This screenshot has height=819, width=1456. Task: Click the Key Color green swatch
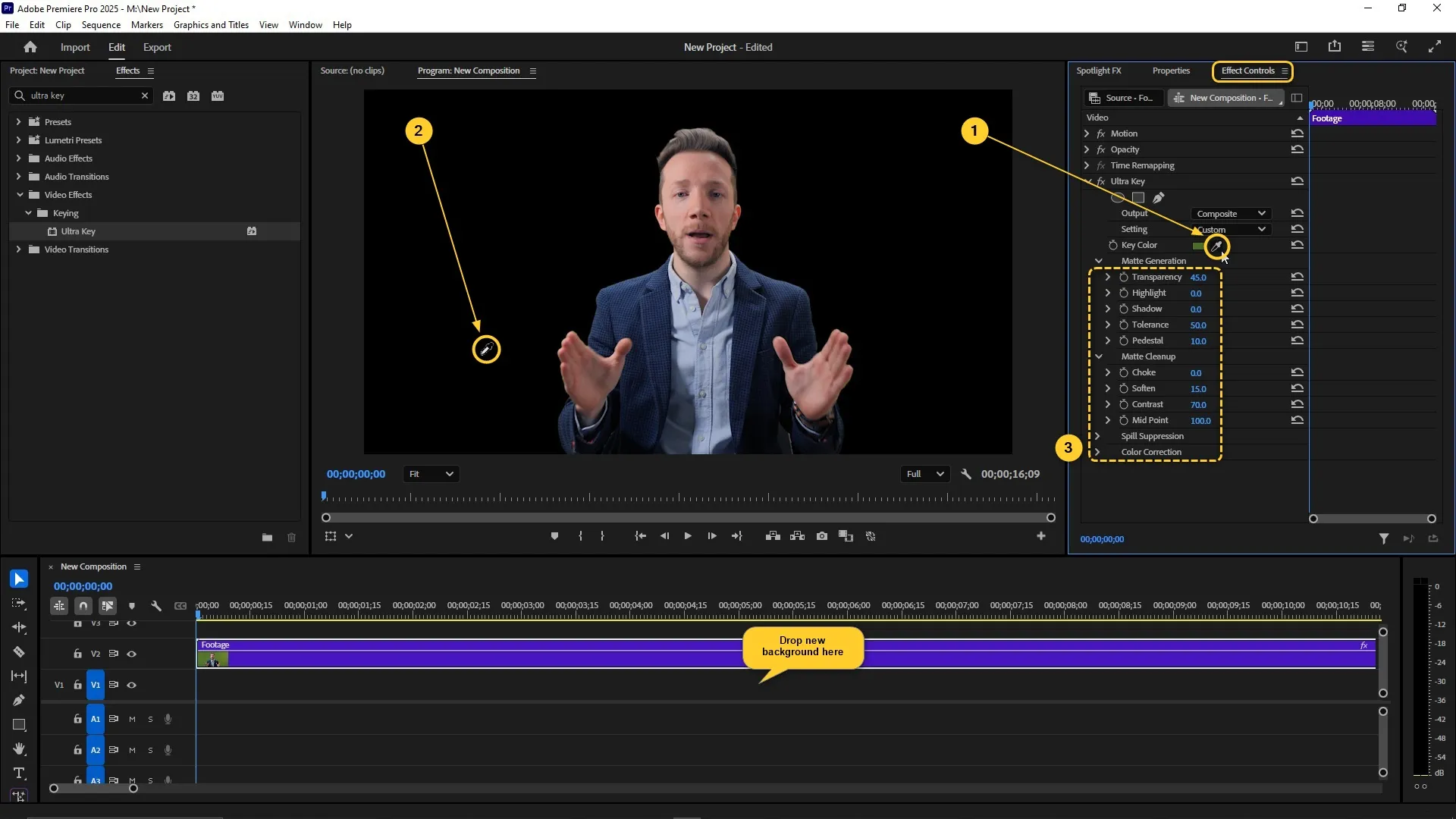pyautogui.click(x=1197, y=246)
